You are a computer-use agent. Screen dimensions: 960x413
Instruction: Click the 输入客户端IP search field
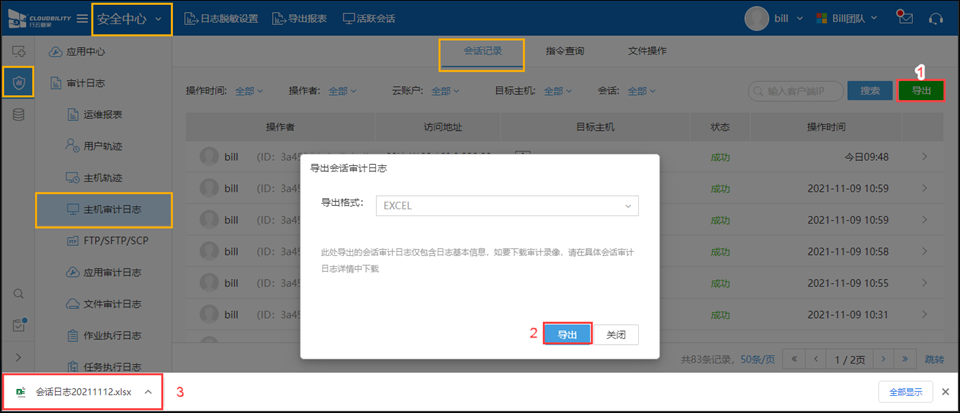point(798,91)
